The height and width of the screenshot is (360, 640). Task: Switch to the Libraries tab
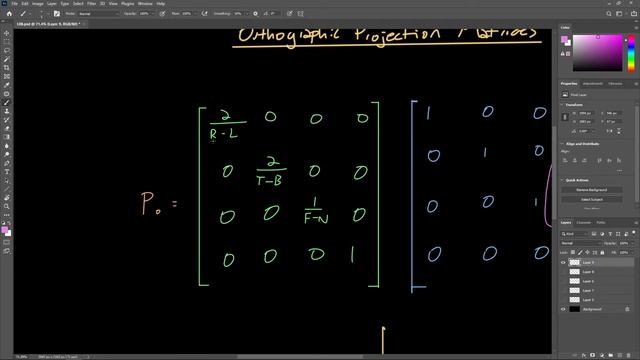click(x=616, y=84)
